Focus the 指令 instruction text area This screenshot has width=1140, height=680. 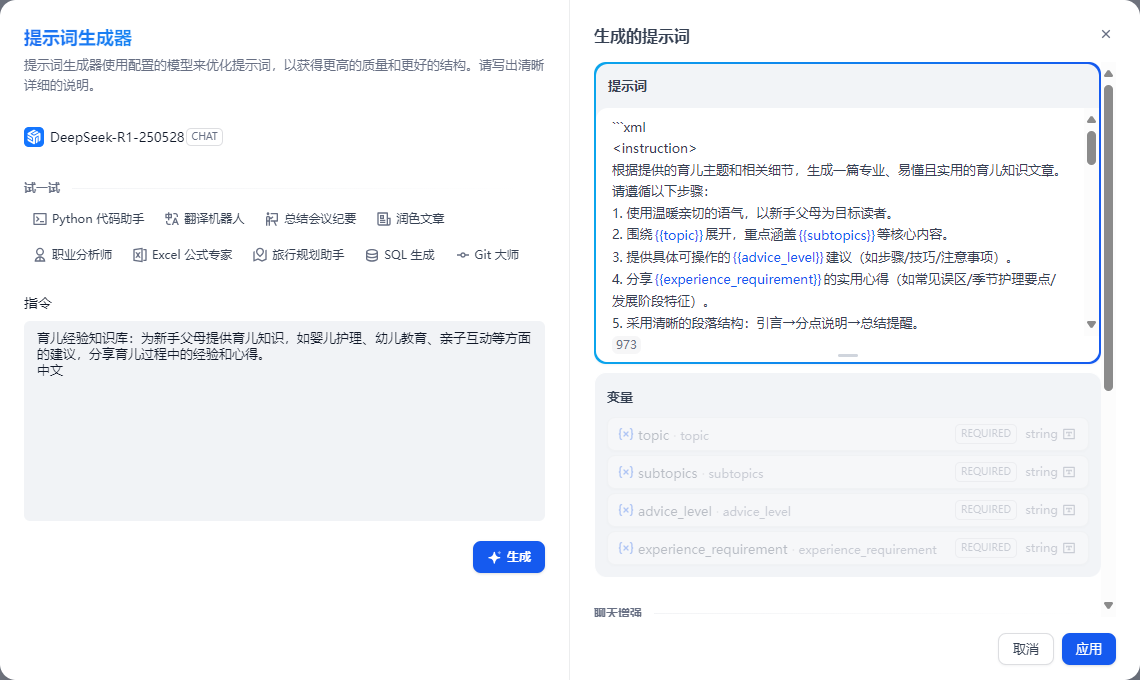click(284, 421)
